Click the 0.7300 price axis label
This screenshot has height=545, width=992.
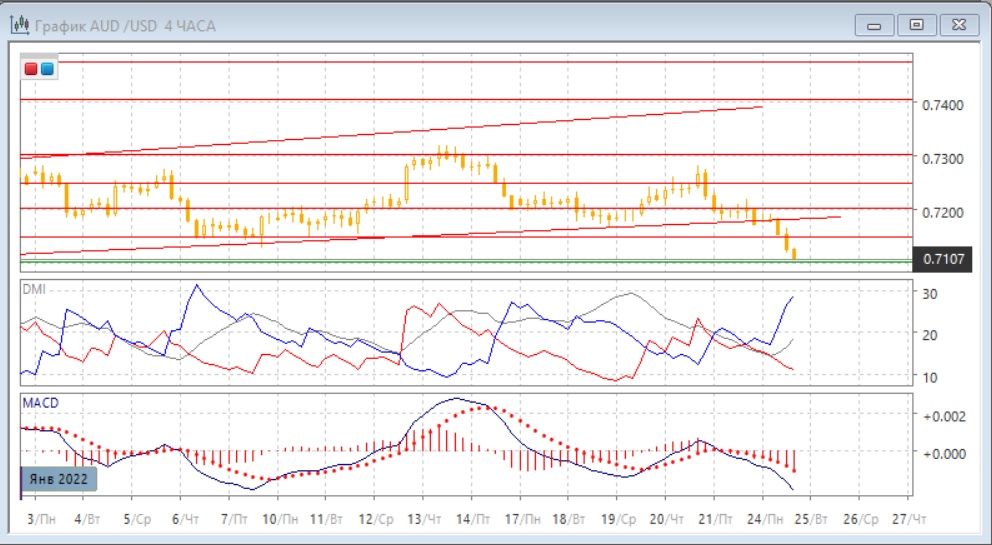(943, 159)
